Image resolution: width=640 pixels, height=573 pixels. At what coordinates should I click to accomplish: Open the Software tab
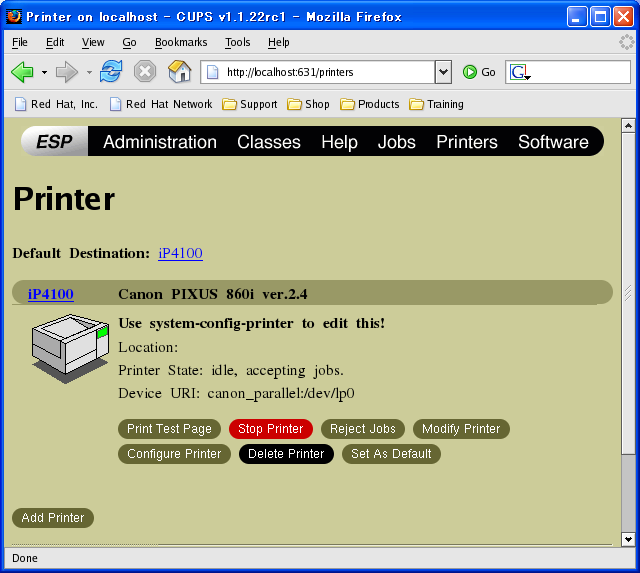click(x=553, y=142)
